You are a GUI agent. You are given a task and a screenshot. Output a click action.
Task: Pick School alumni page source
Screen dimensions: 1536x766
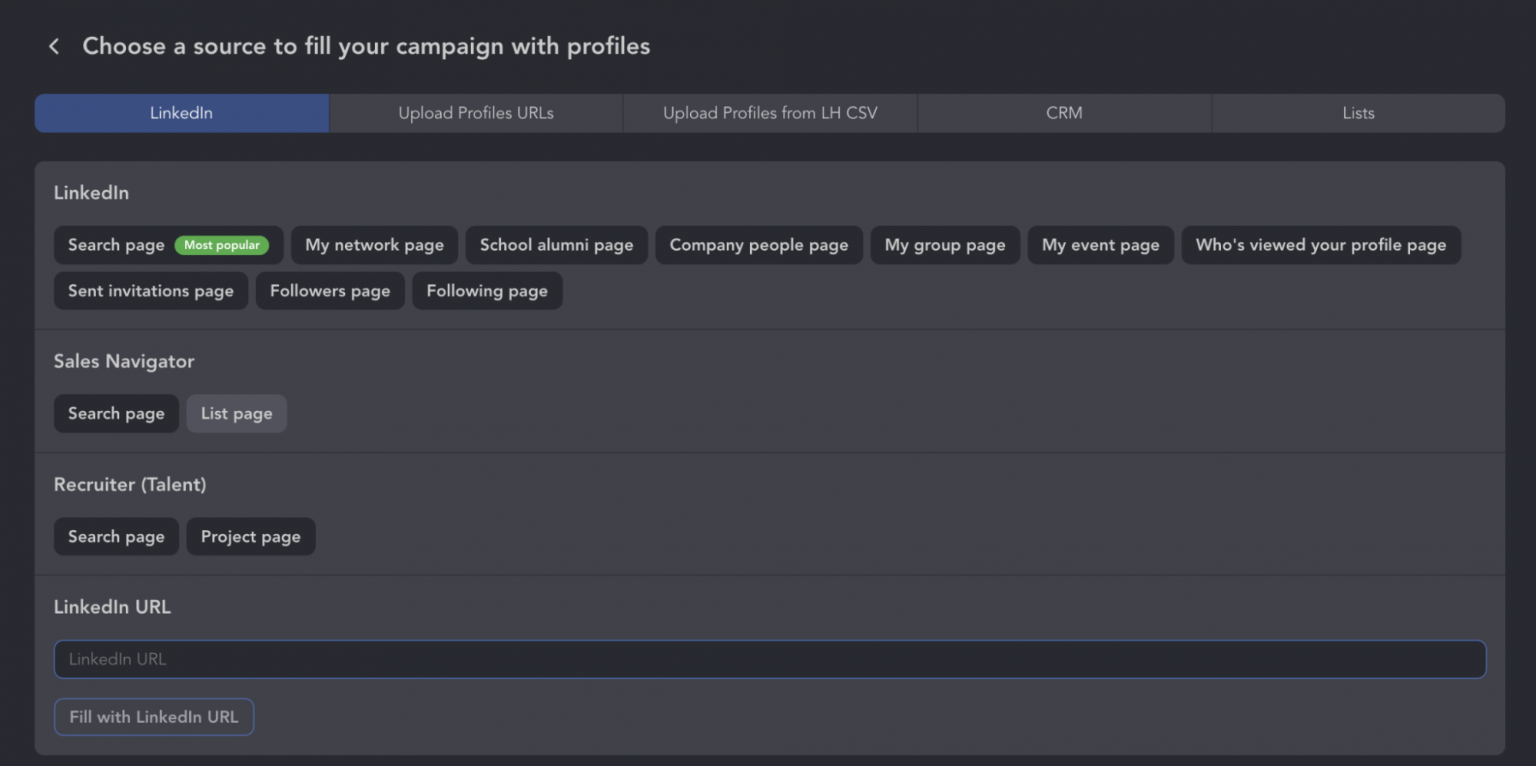tap(556, 245)
